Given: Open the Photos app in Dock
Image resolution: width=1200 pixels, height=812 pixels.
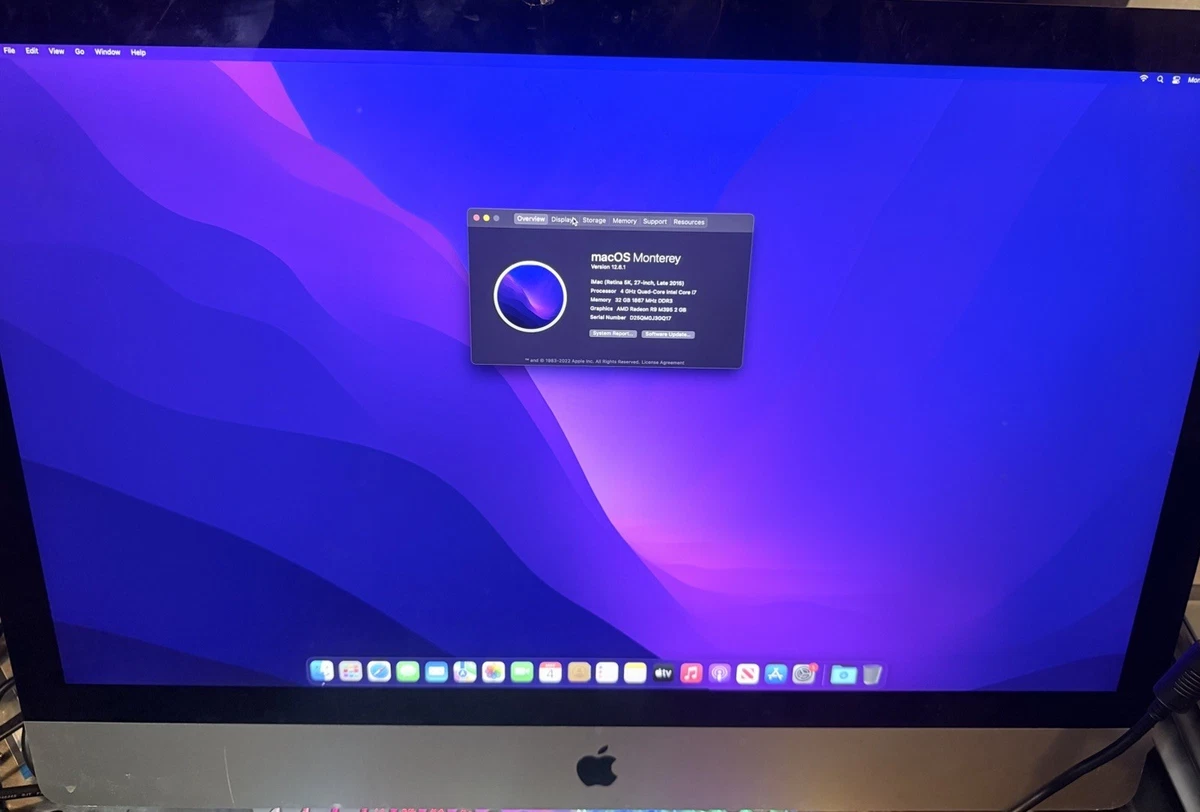Looking at the screenshot, I should (493, 672).
